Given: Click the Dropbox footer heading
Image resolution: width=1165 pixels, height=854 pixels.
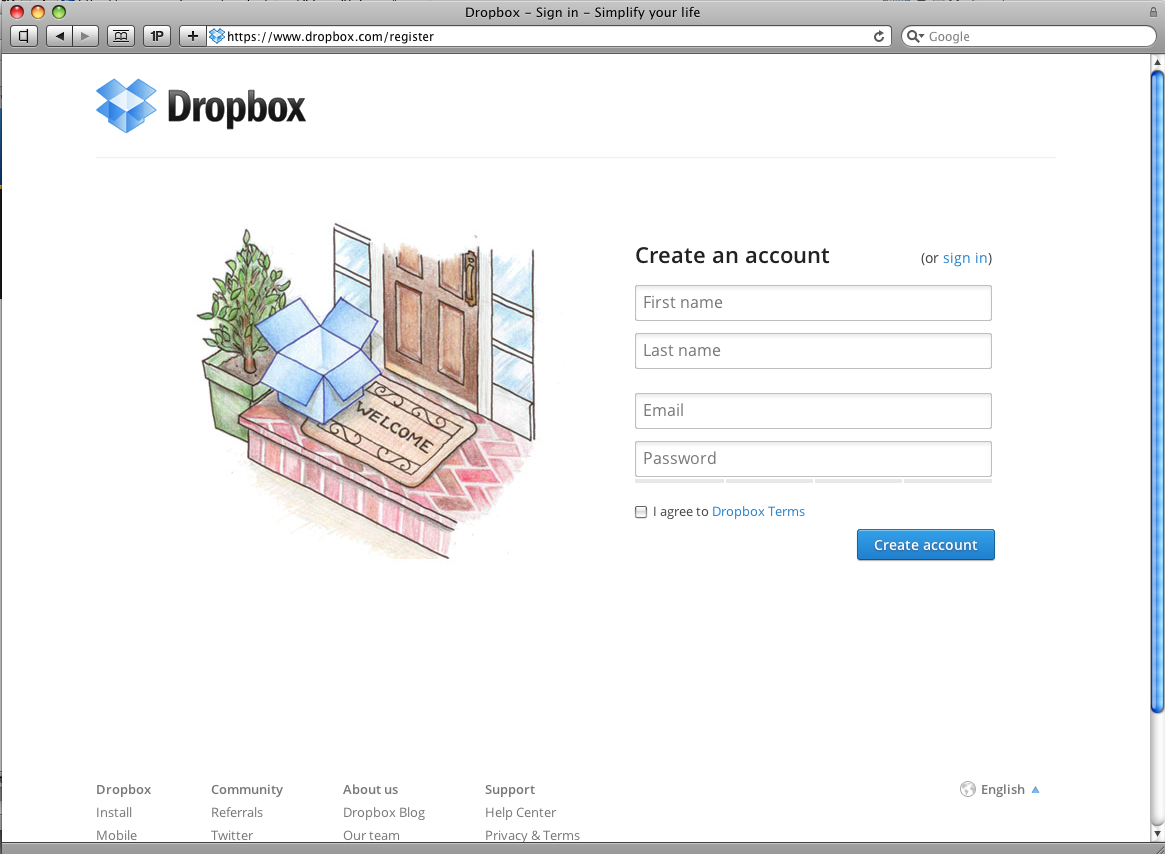Looking at the screenshot, I should (123, 789).
